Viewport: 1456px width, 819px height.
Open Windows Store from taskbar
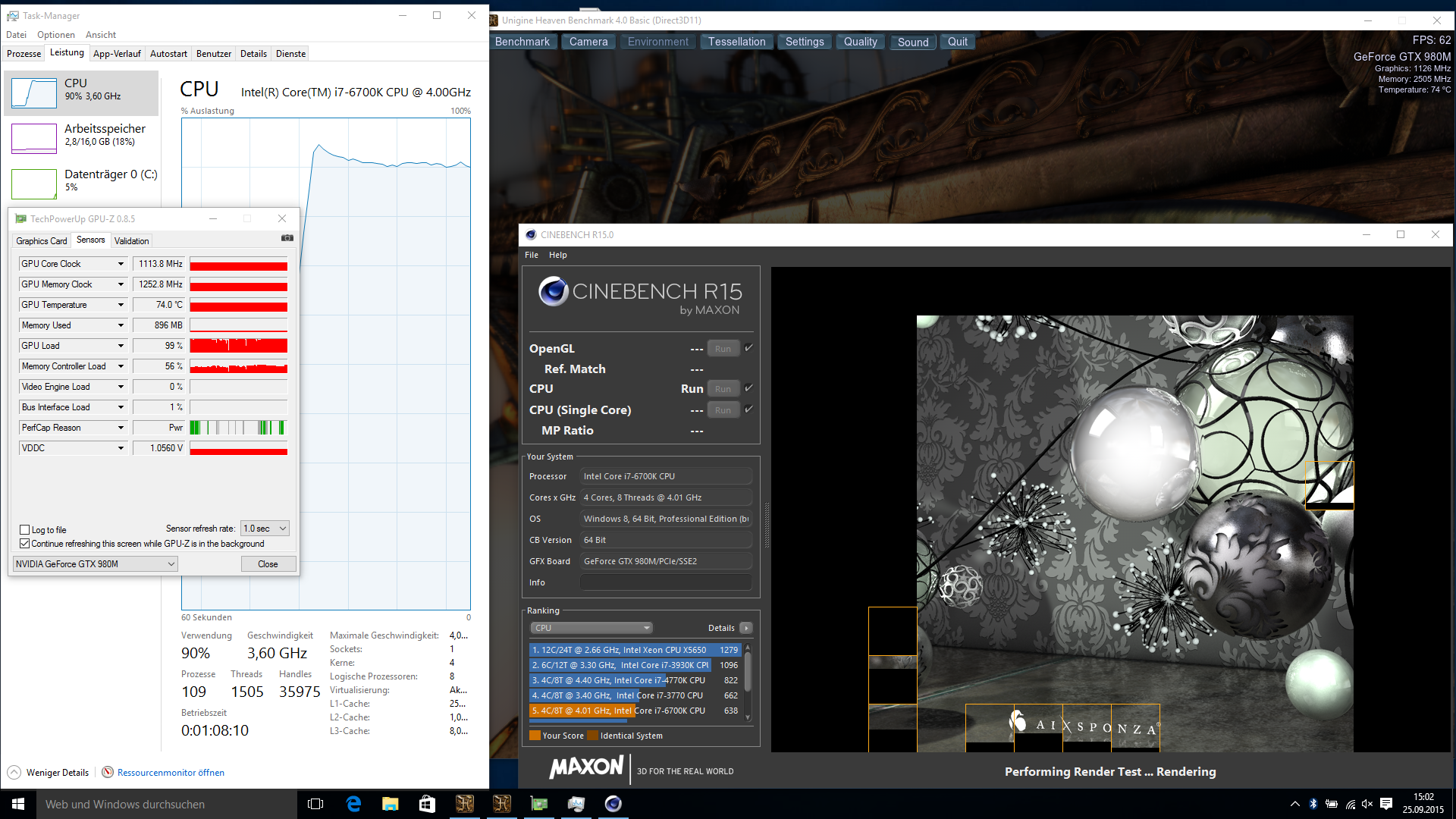(427, 804)
